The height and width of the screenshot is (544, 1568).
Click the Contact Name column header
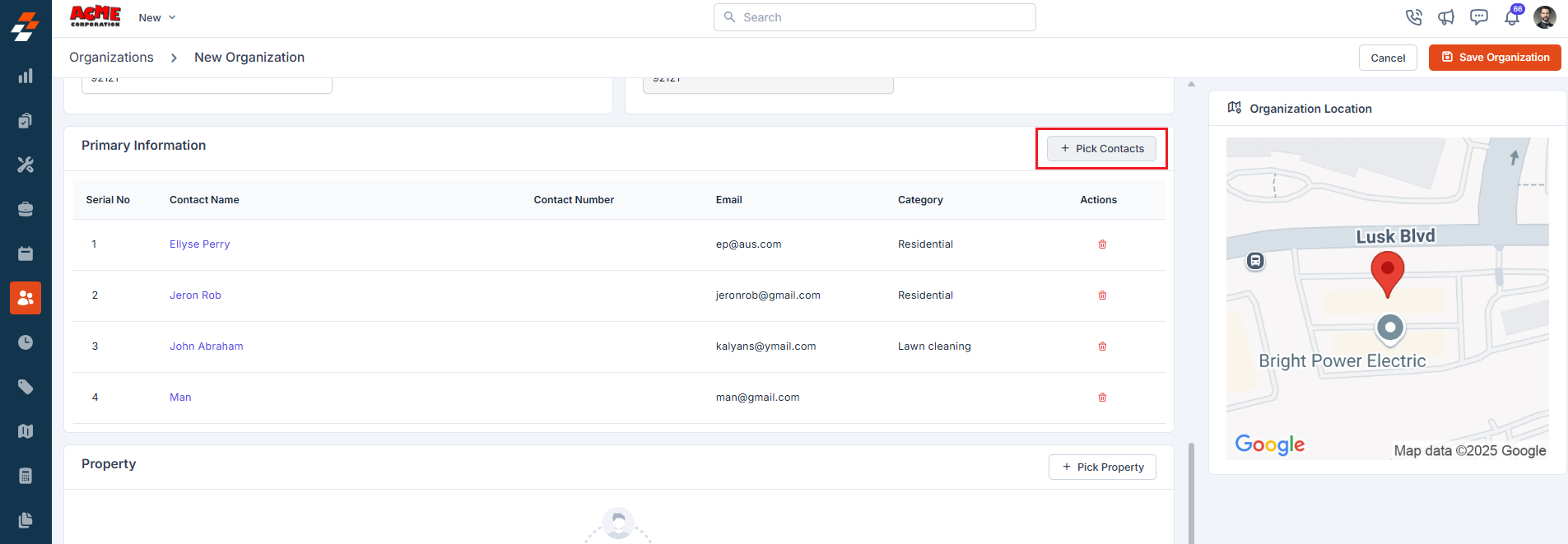204,200
